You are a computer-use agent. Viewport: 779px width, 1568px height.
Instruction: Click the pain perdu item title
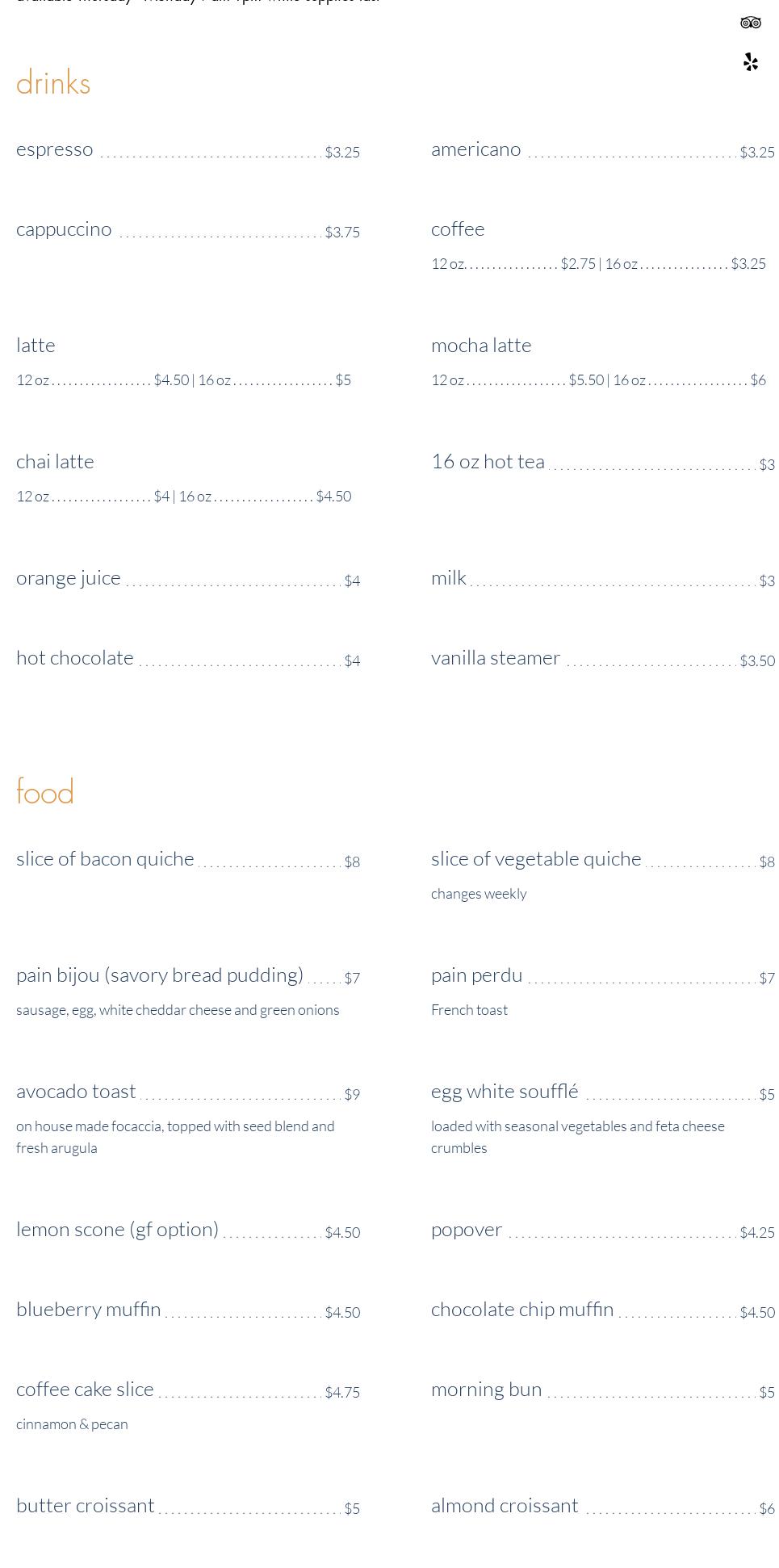click(476, 975)
